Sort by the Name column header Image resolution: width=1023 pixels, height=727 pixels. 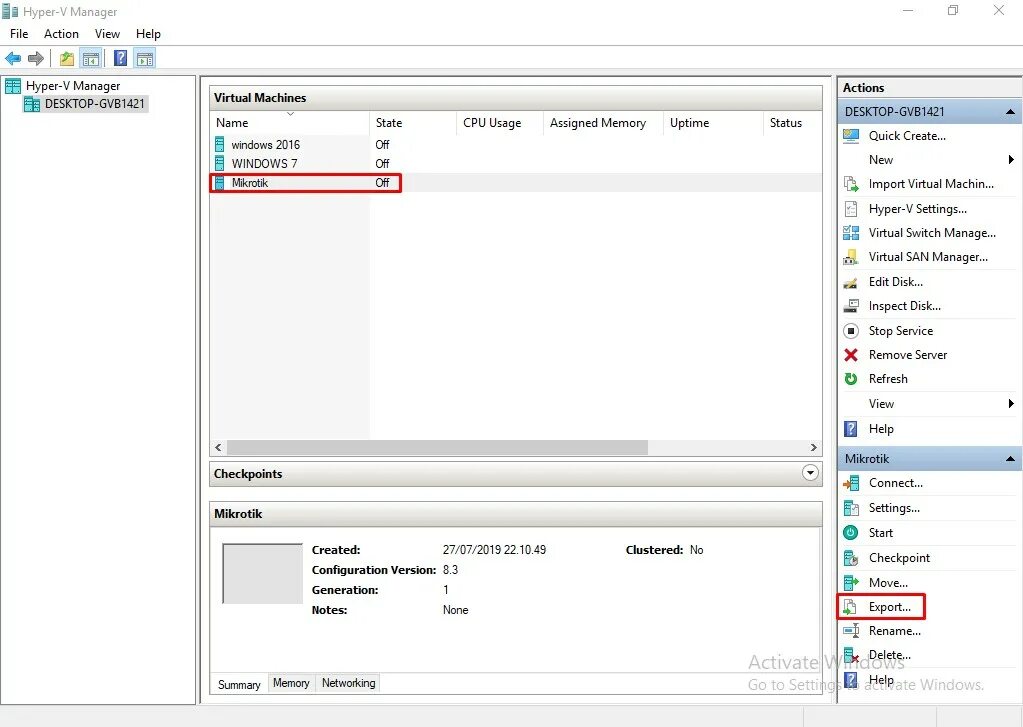[290, 123]
